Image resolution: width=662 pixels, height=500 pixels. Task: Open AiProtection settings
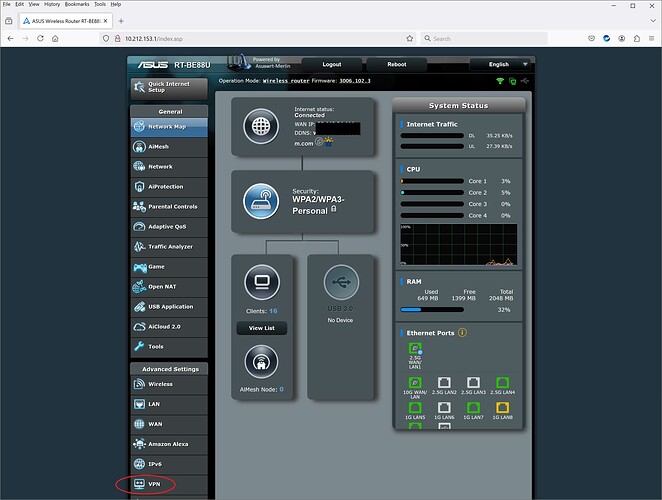[169, 186]
